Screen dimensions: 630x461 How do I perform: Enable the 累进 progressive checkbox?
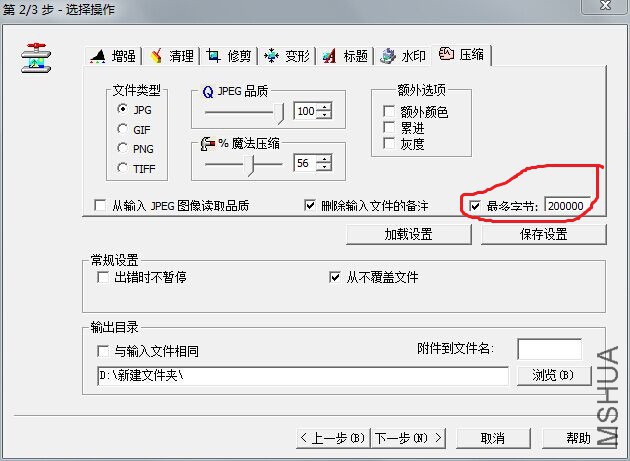(389, 127)
